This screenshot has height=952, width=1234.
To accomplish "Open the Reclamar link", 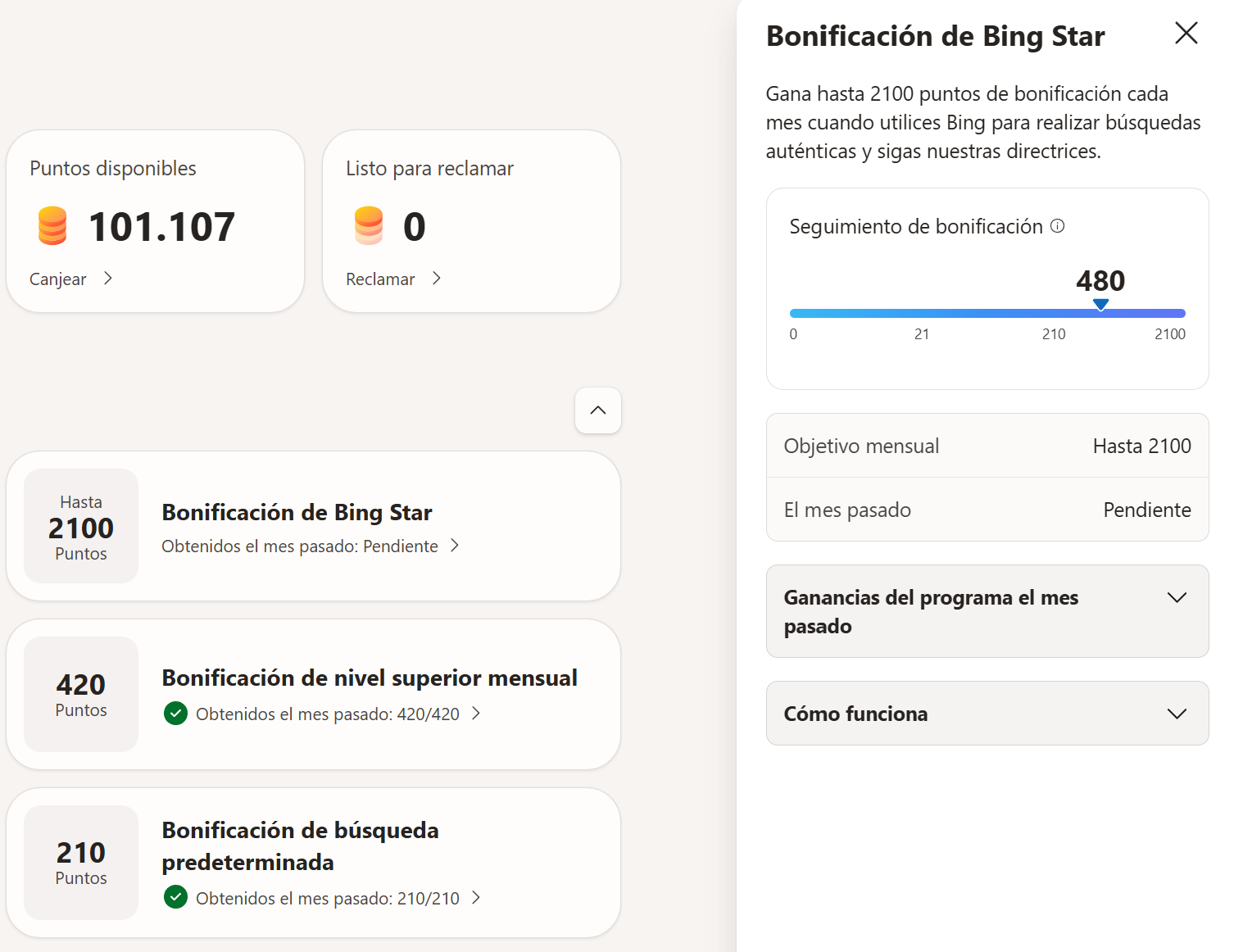I will pyautogui.click(x=393, y=279).
